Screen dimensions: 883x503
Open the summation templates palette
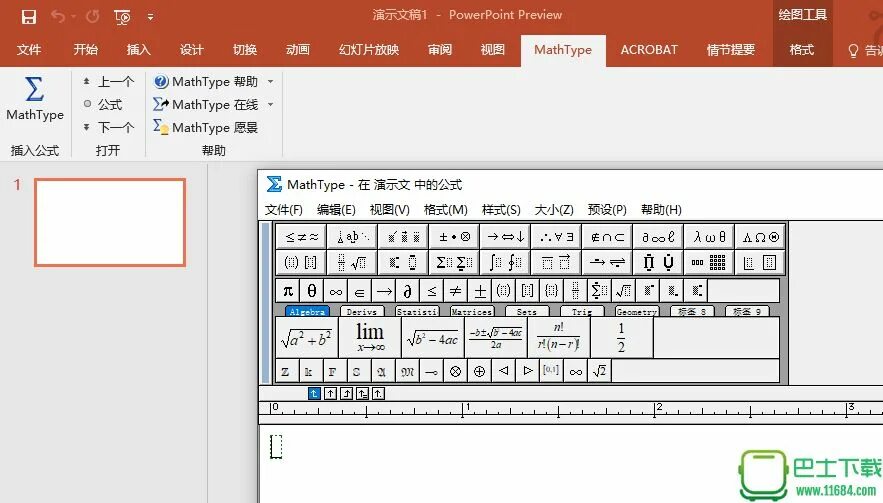(x=454, y=262)
